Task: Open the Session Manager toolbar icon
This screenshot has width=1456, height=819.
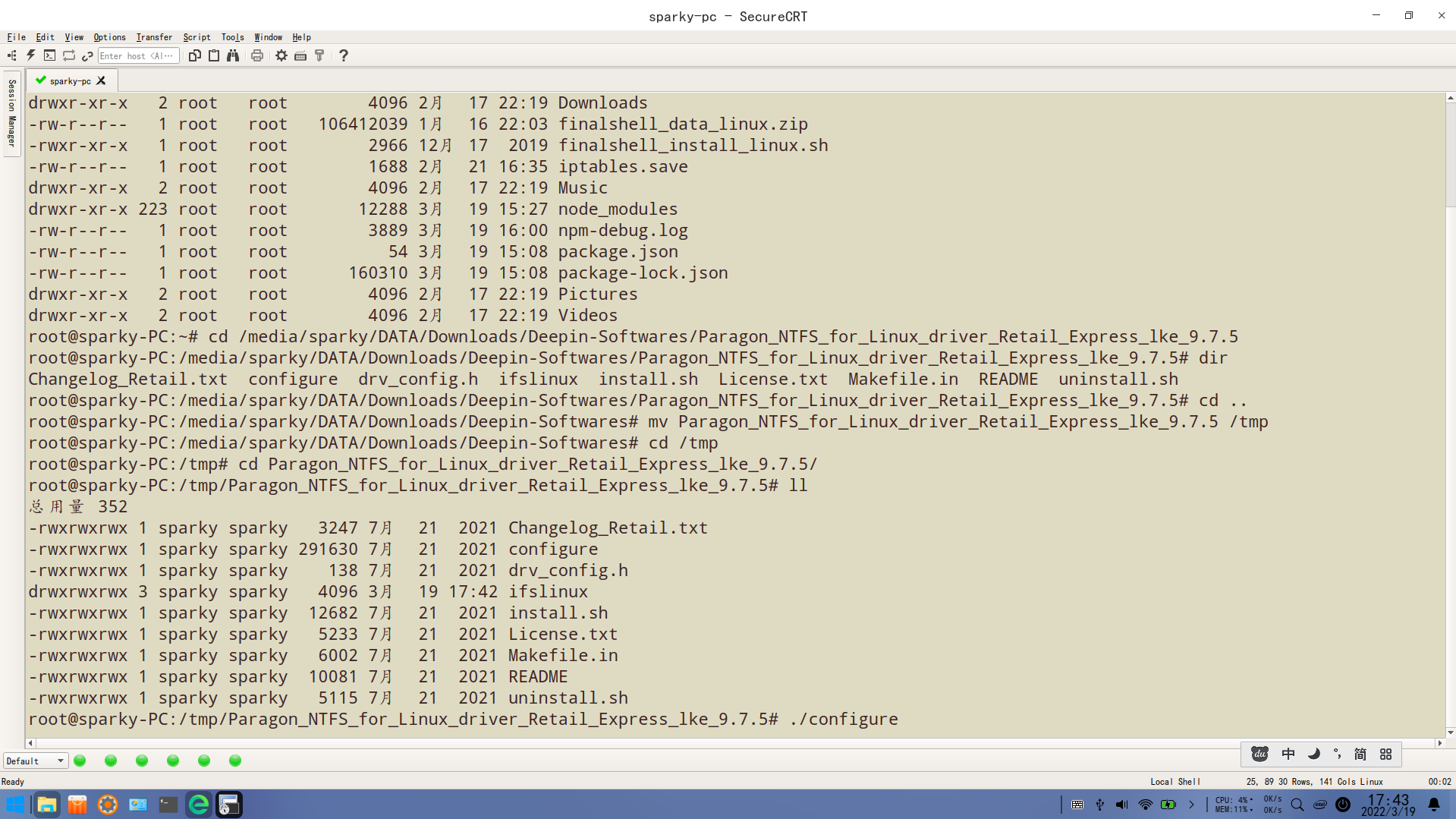Action: click(x=12, y=55)
